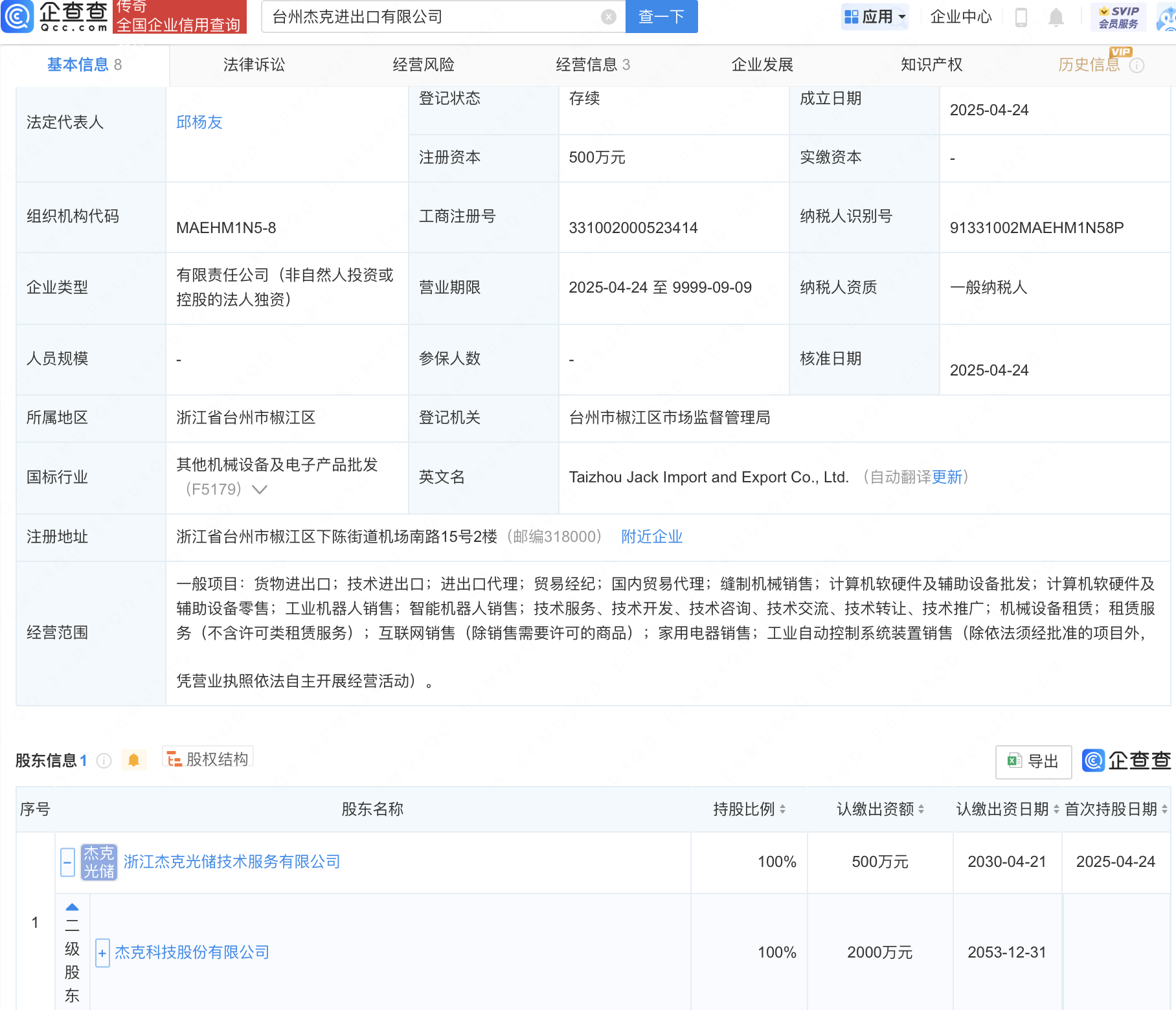Export shareholder table with 导出 button
The width and height of the screenshot is (1176, 1010).
click(1033, 761)
